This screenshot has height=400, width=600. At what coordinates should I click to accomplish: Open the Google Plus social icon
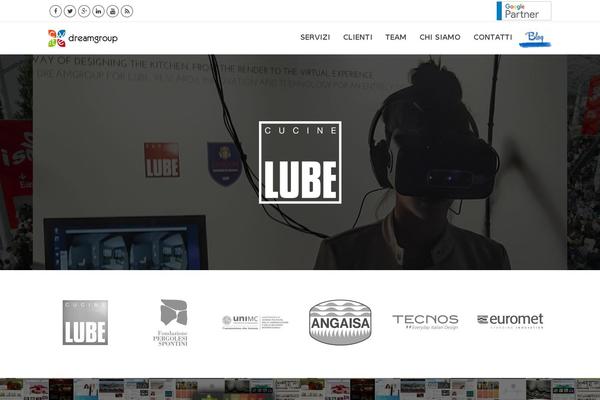pos(84,11)
